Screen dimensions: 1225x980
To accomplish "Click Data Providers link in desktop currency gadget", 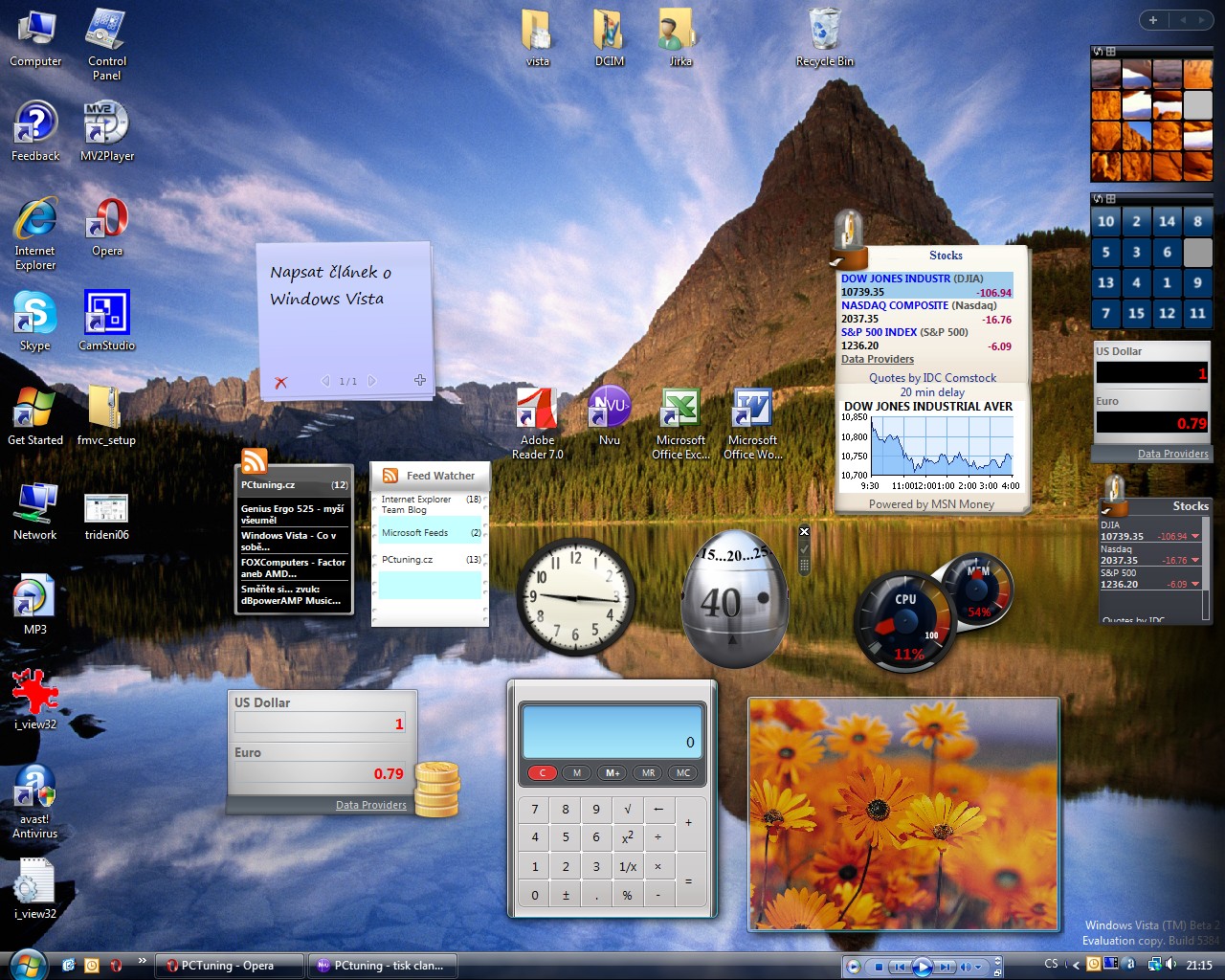I will (371, 805).
